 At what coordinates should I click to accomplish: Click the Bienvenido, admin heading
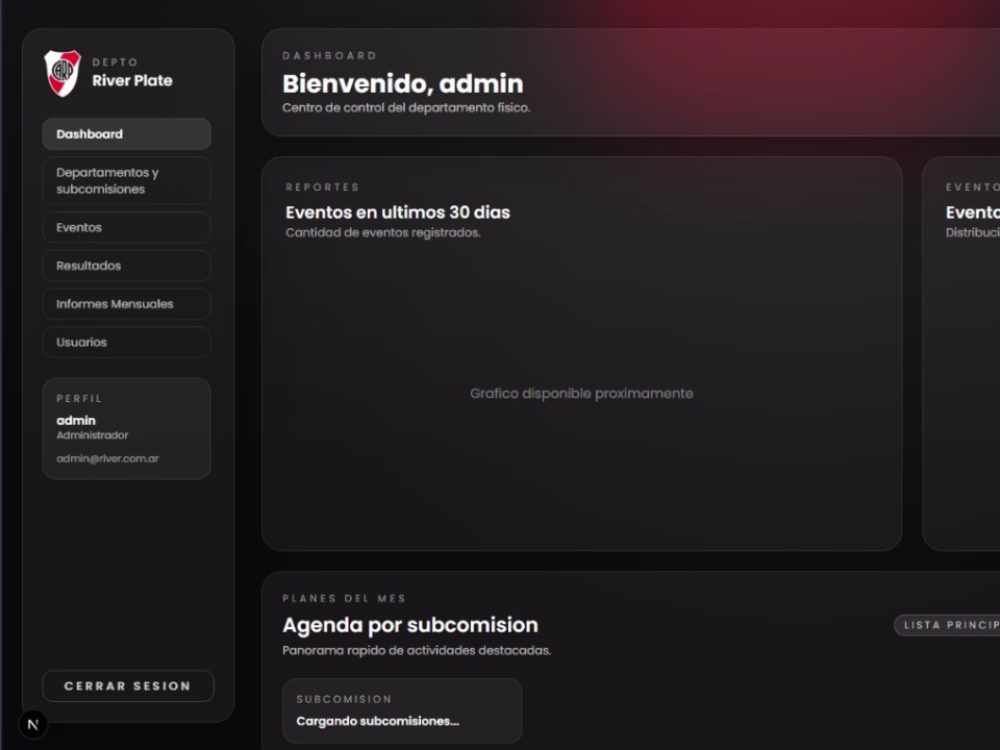coord(403,84)
